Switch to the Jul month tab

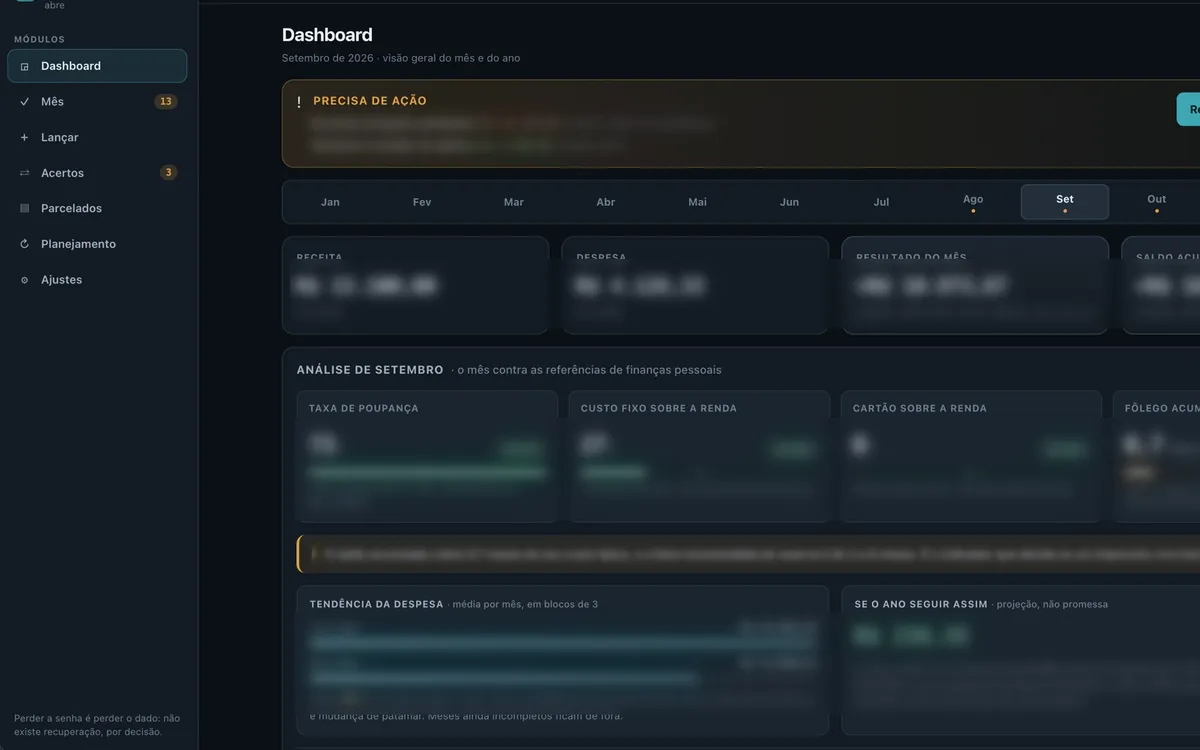click(881, 202)
